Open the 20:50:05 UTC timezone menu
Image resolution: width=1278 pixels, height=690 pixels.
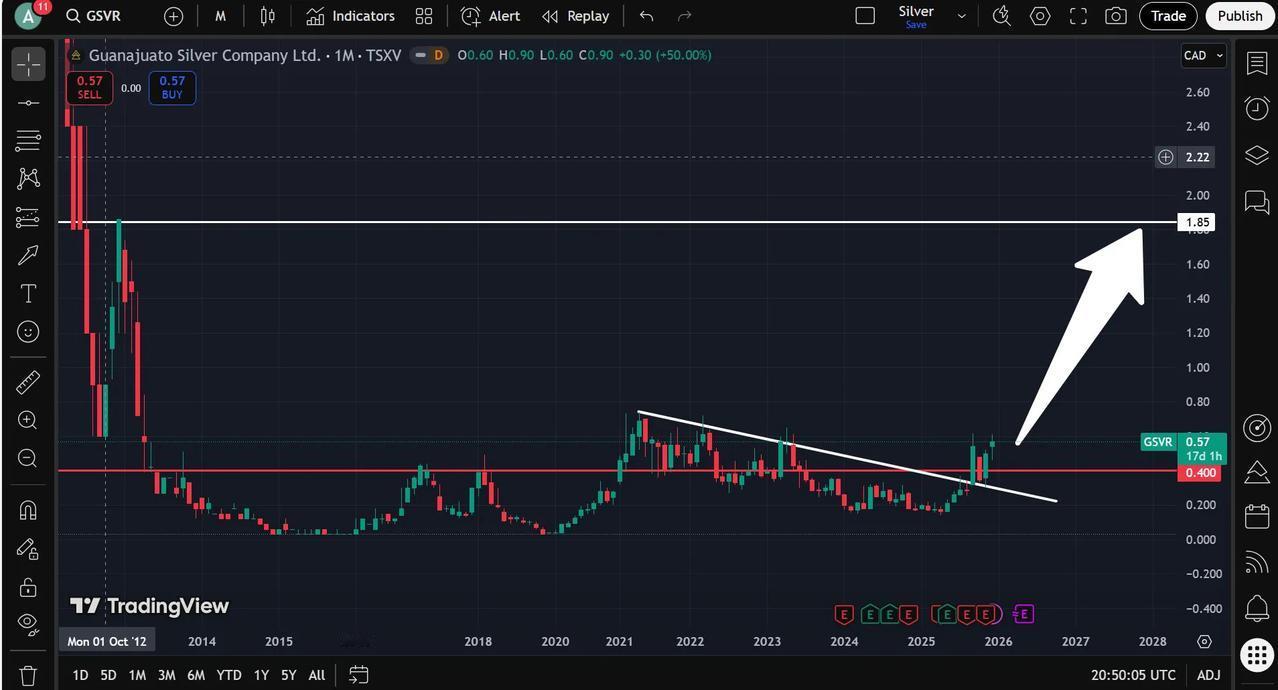tap(1133, 675)
